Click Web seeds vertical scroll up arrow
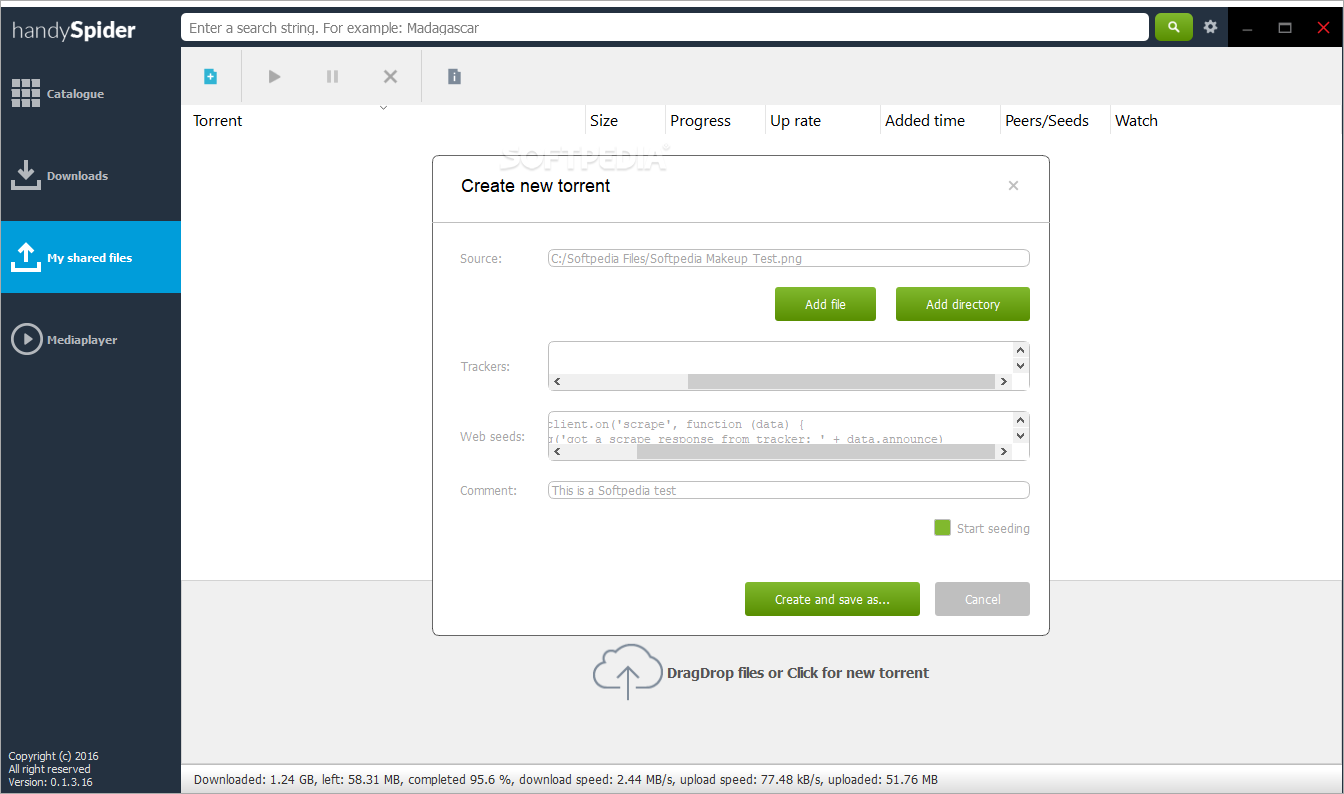 pos(1020,420)
